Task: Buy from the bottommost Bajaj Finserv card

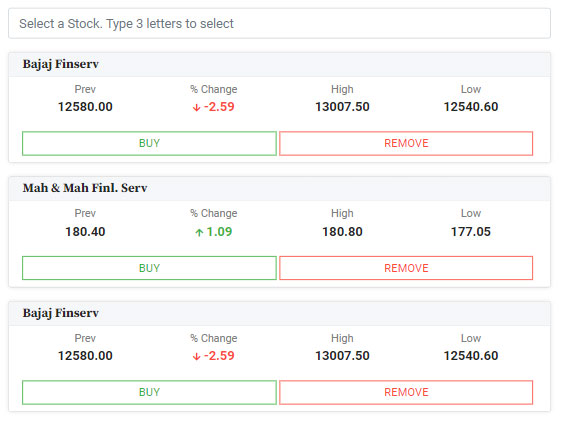Action: tap(149, 392)
